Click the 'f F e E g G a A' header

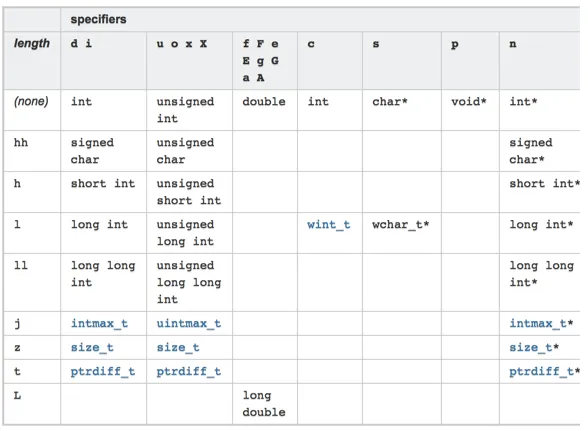pos(261,61)
